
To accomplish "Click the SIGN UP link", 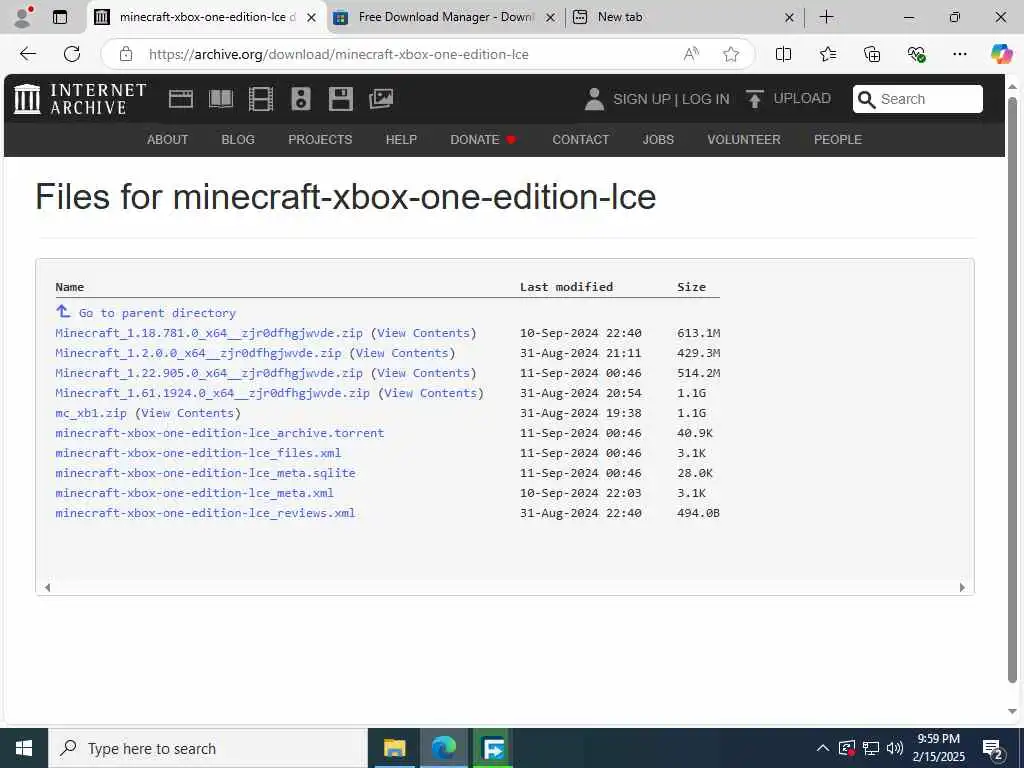I will tap(641, 99).
